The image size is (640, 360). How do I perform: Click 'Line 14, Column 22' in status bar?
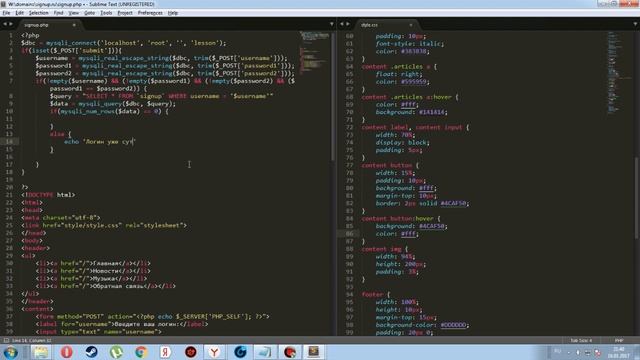coord(32,340)
